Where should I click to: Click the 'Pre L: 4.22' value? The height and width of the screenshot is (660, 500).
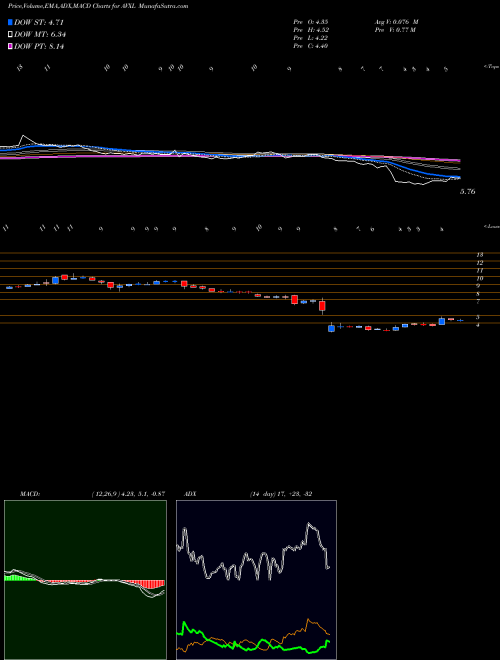[311, 38]
